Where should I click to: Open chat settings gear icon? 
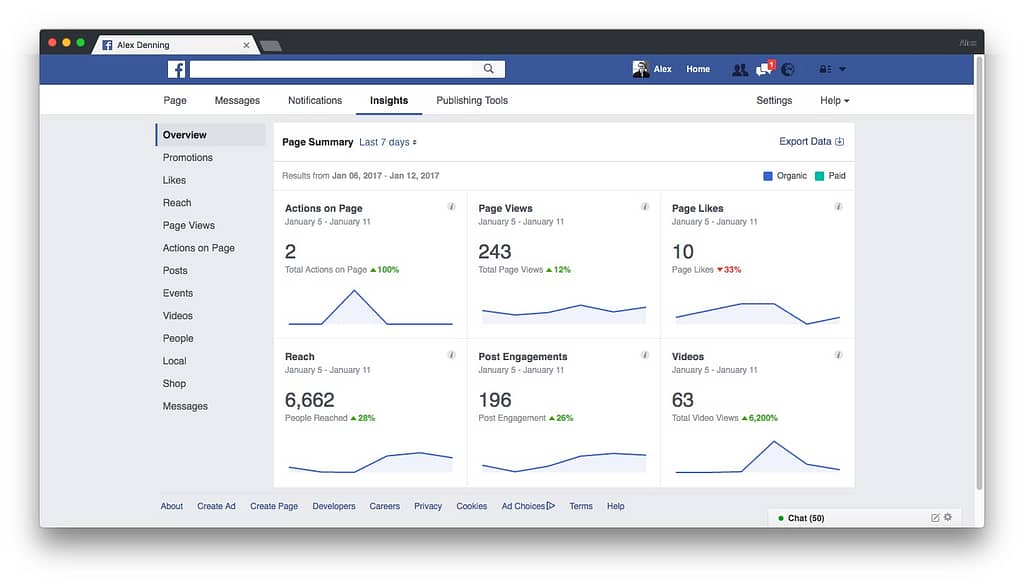point(948,517)
